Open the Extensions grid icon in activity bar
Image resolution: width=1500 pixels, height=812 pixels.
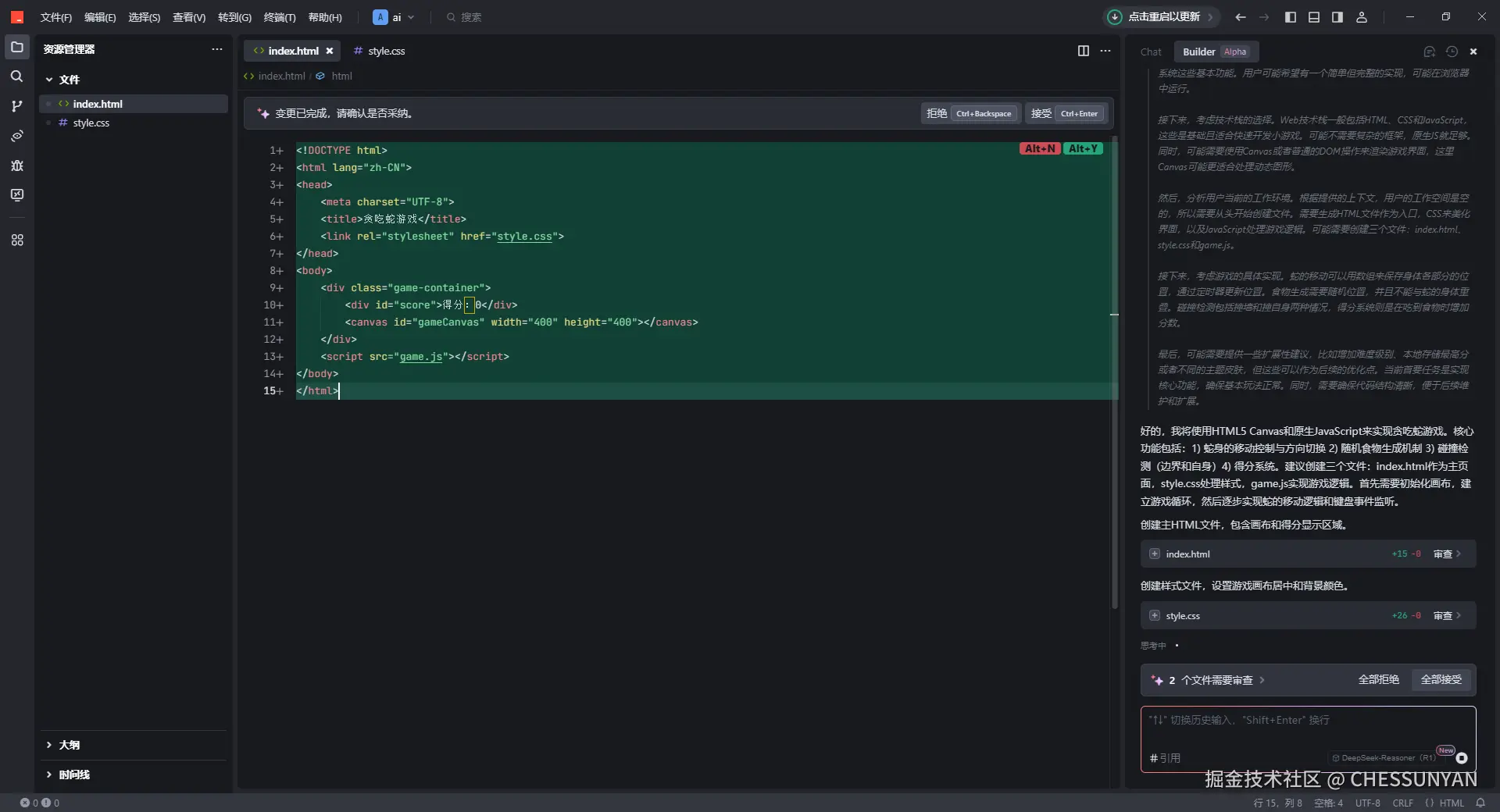[17, 240]
